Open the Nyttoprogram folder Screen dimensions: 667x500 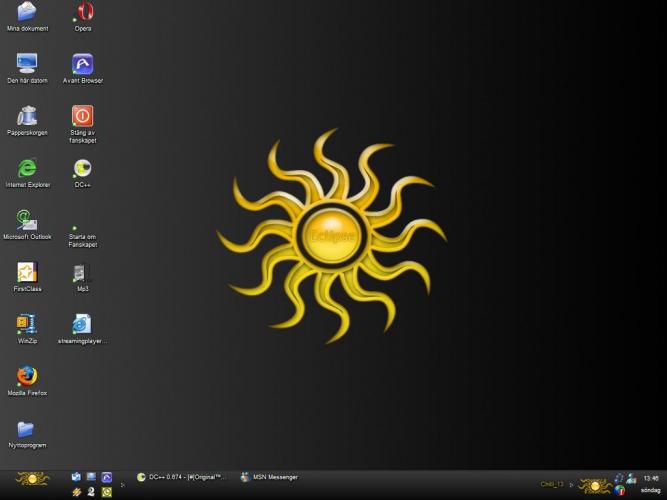(27, 429)
